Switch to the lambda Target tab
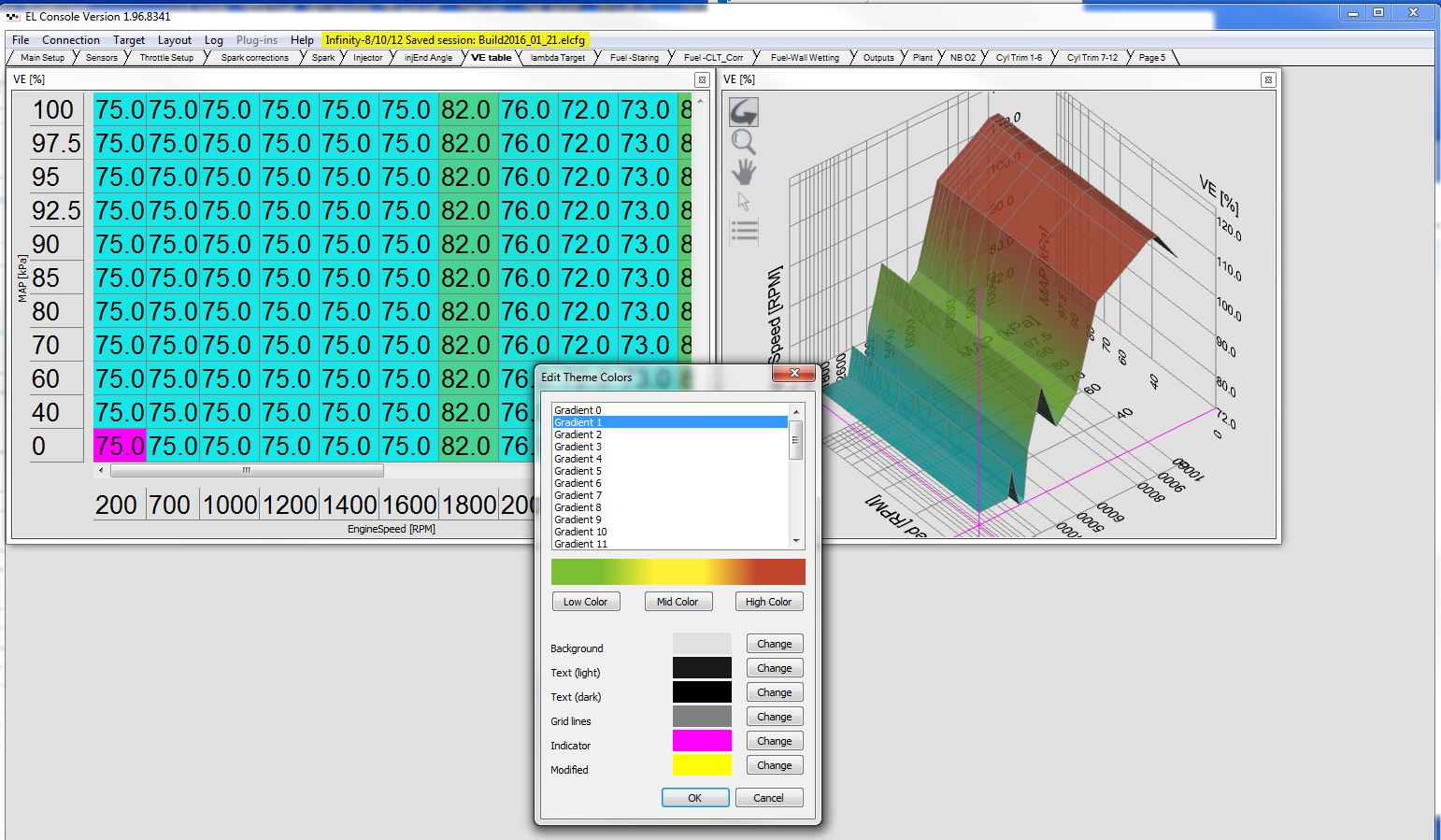Screen dimensions: 1441x840 tap(558, 58)
